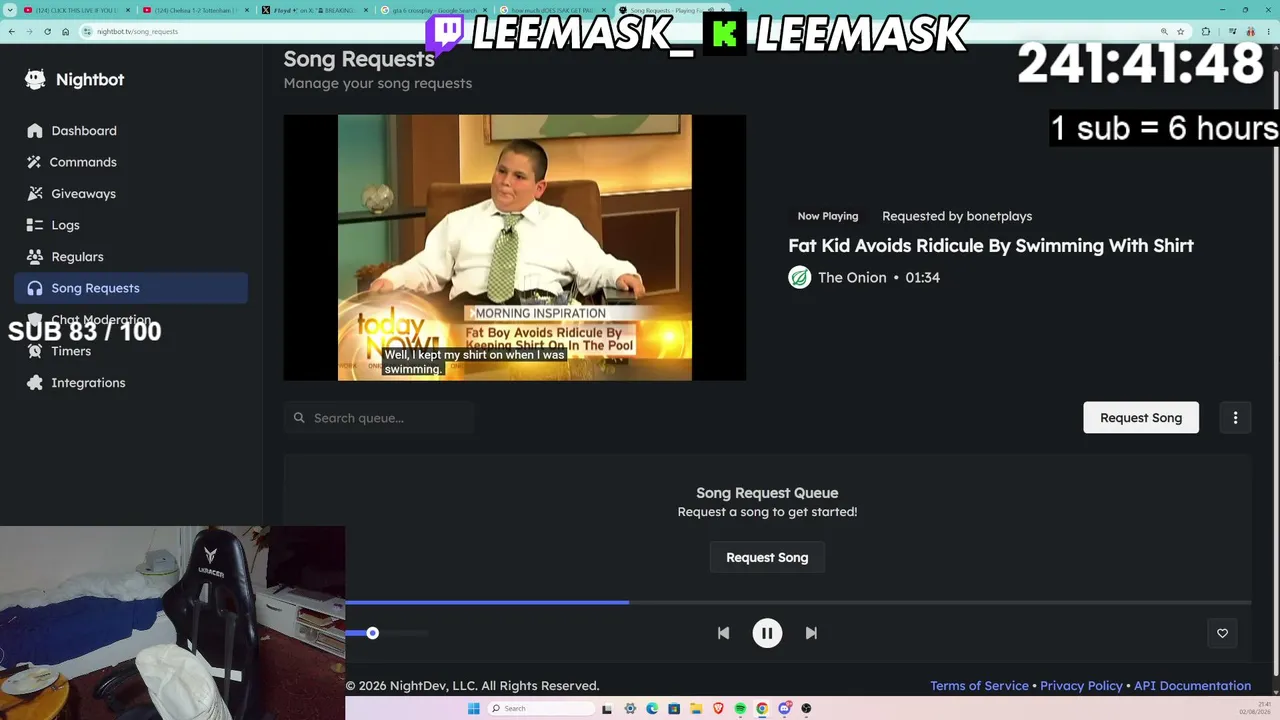Click the playing video thumbnail
This screenshot has height=720, width=1280.
click(x=514, y=247)
